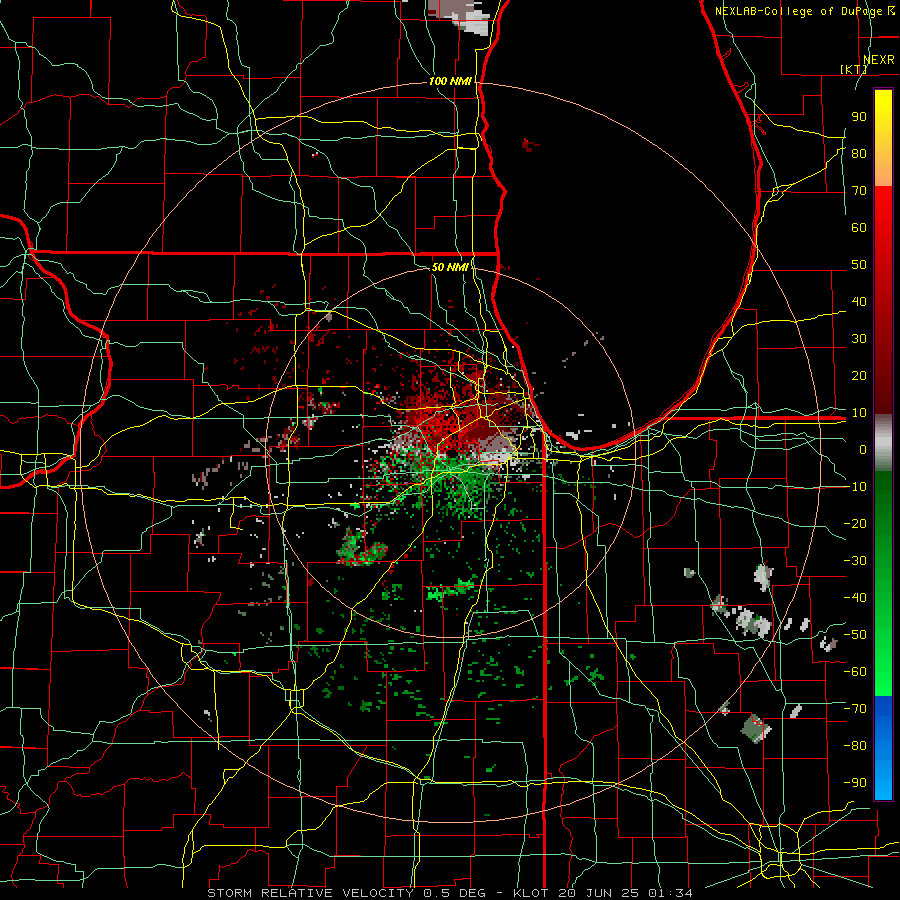Image resolution: width=900 pixels, height=900 pixels.
Task: Click the 01:34 timestamp
Action: coord(670,893)
